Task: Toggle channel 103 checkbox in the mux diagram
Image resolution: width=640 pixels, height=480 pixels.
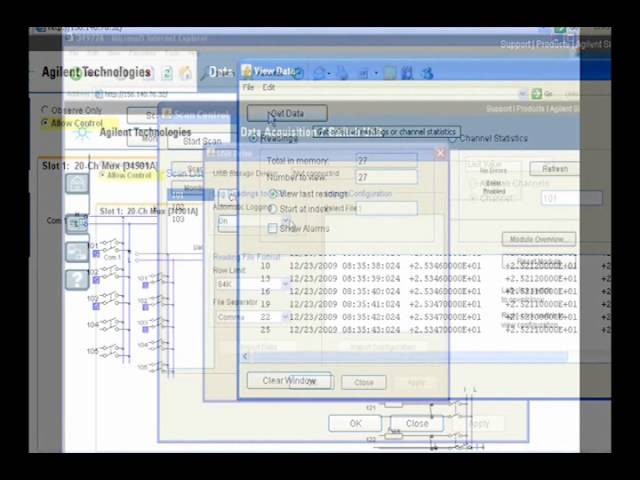Action: [96, 306]
